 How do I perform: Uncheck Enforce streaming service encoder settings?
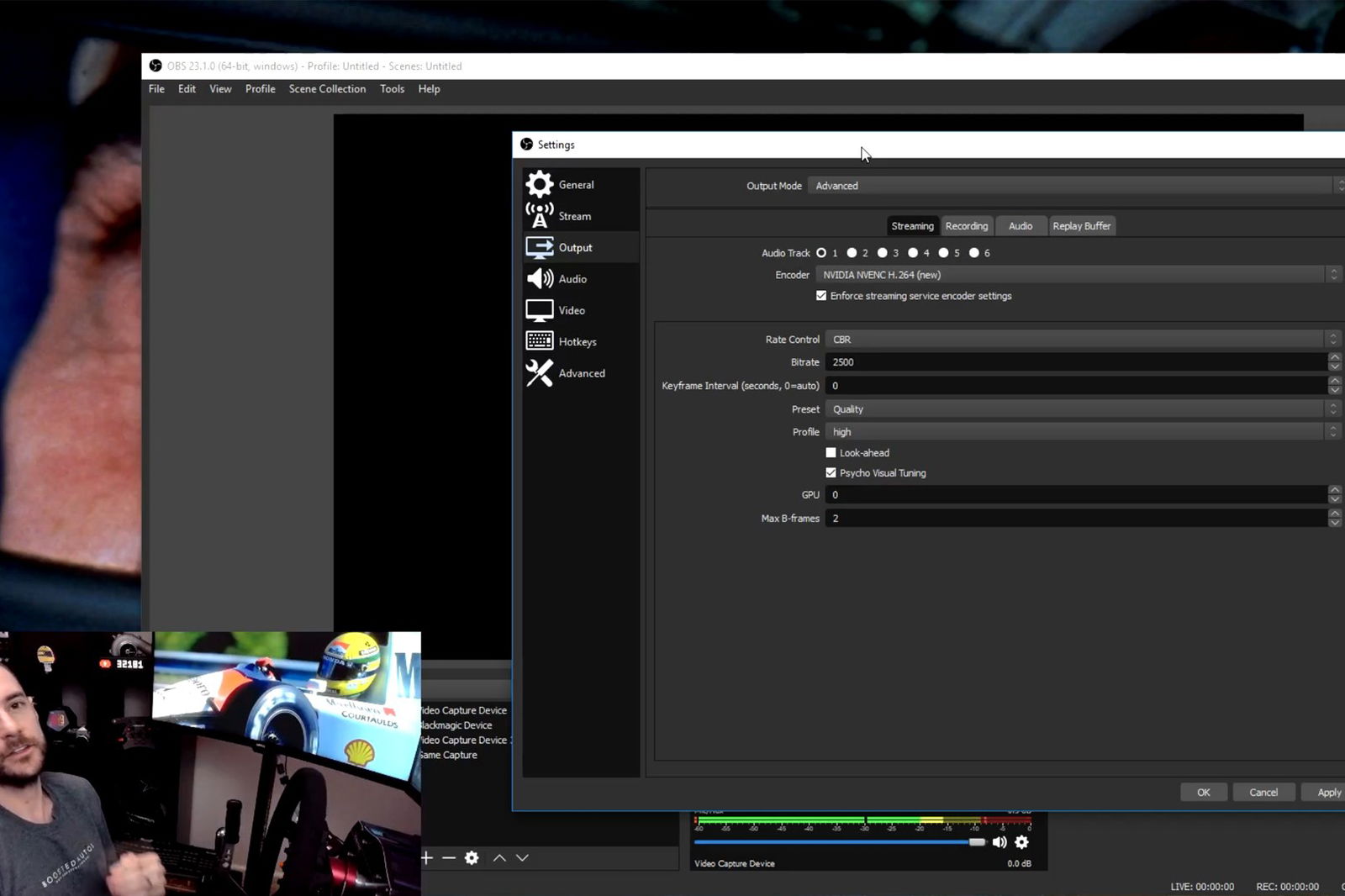(x=821, y=296)
